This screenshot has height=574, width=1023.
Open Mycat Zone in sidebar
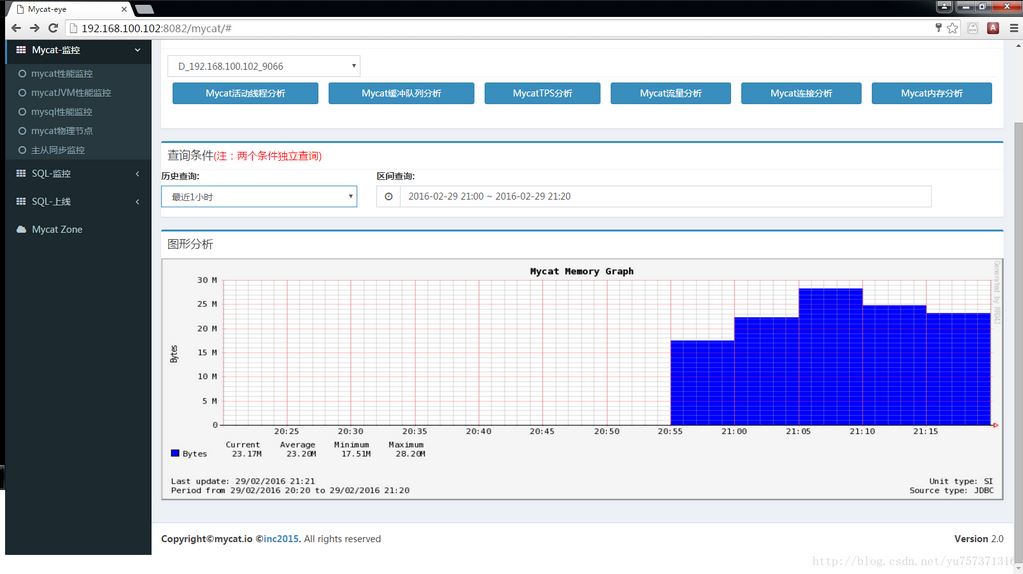57,230
